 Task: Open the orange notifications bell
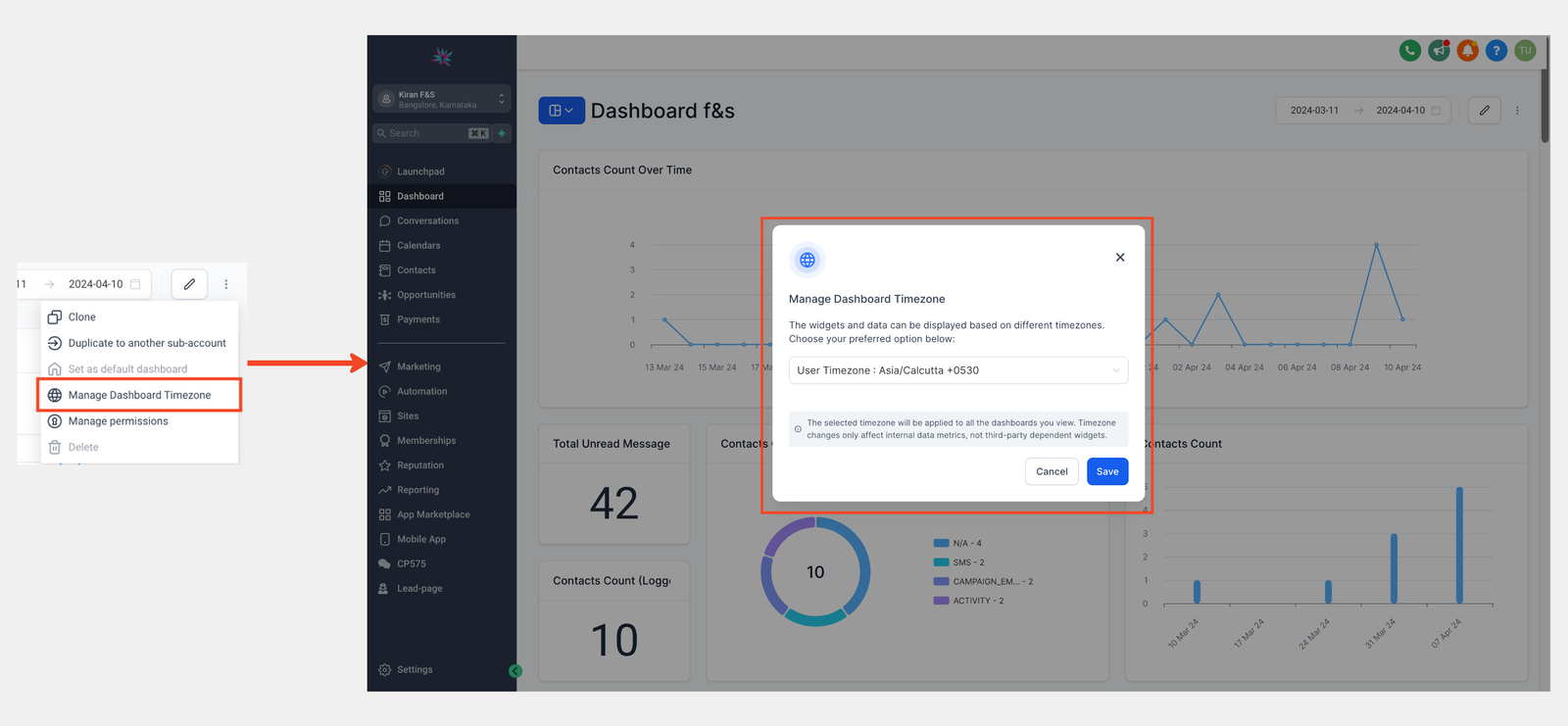tap(1467, 51)
